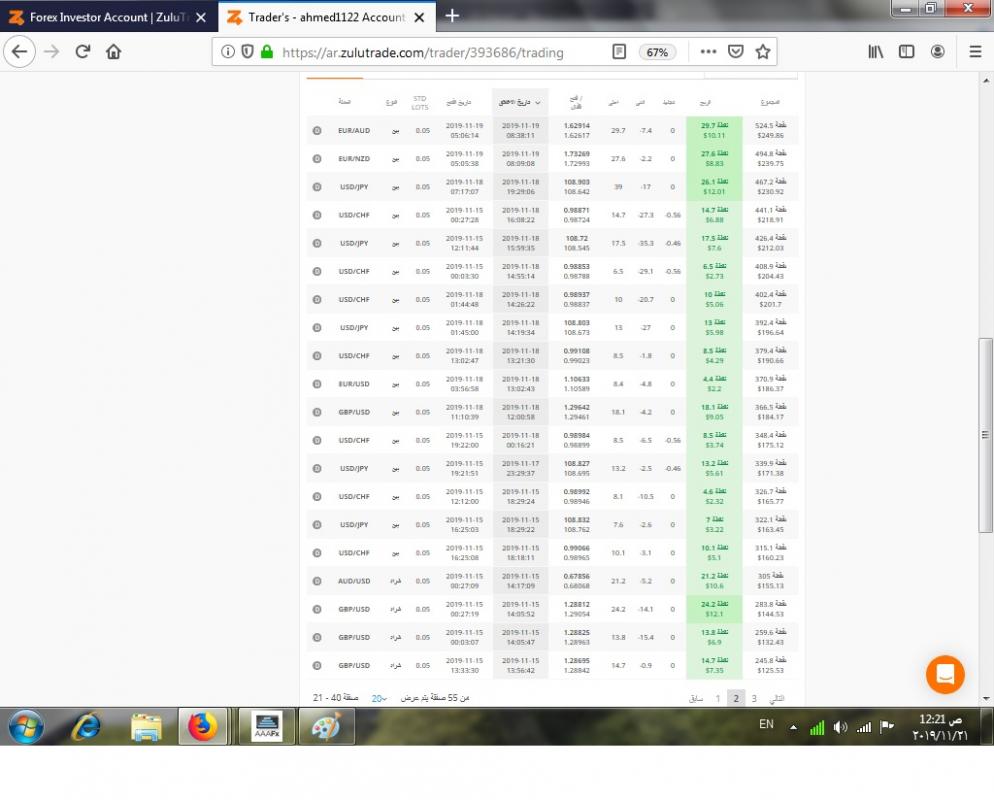Open the AAAFx taskbar application
The width and height of the screenshot is (994, 800).
267,726
